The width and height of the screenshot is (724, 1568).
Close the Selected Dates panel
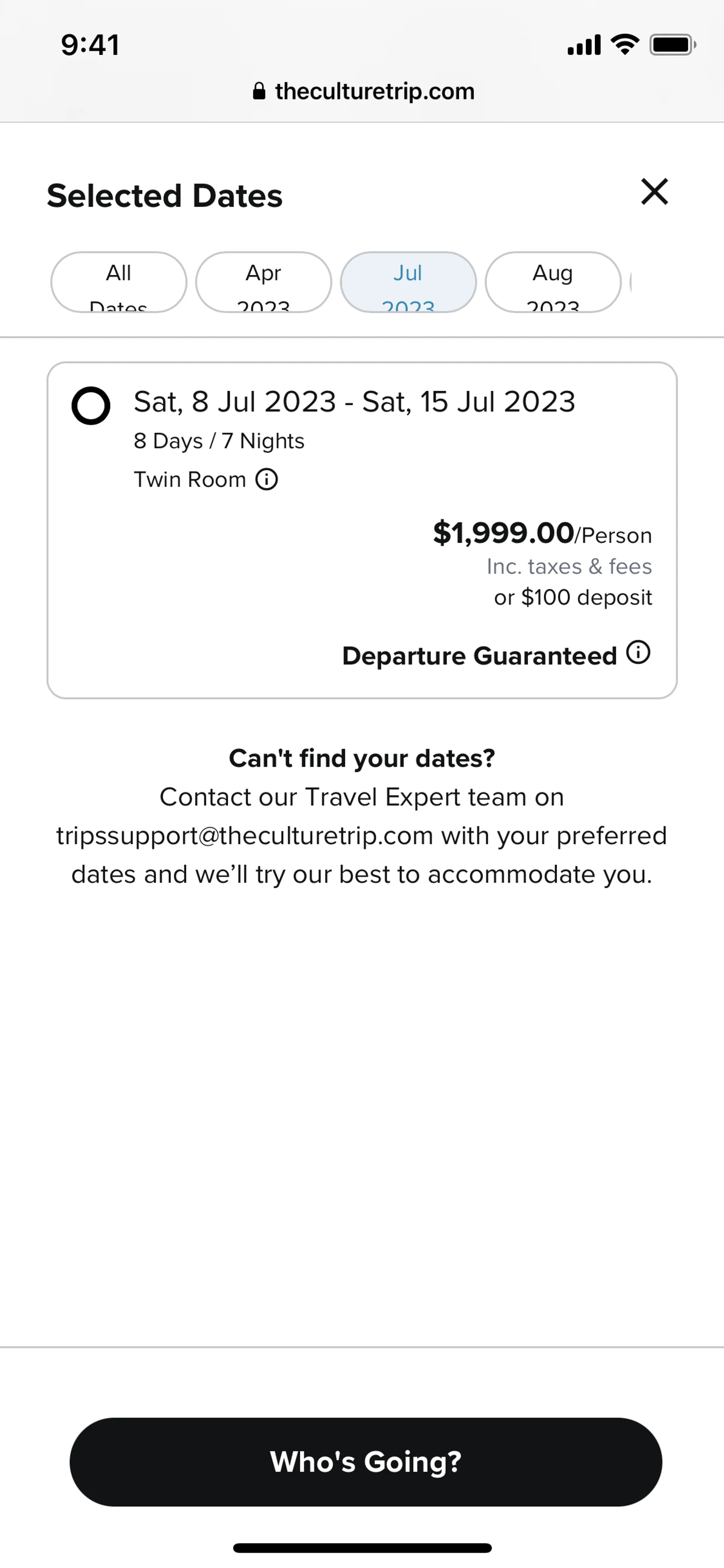pos(655,192)
